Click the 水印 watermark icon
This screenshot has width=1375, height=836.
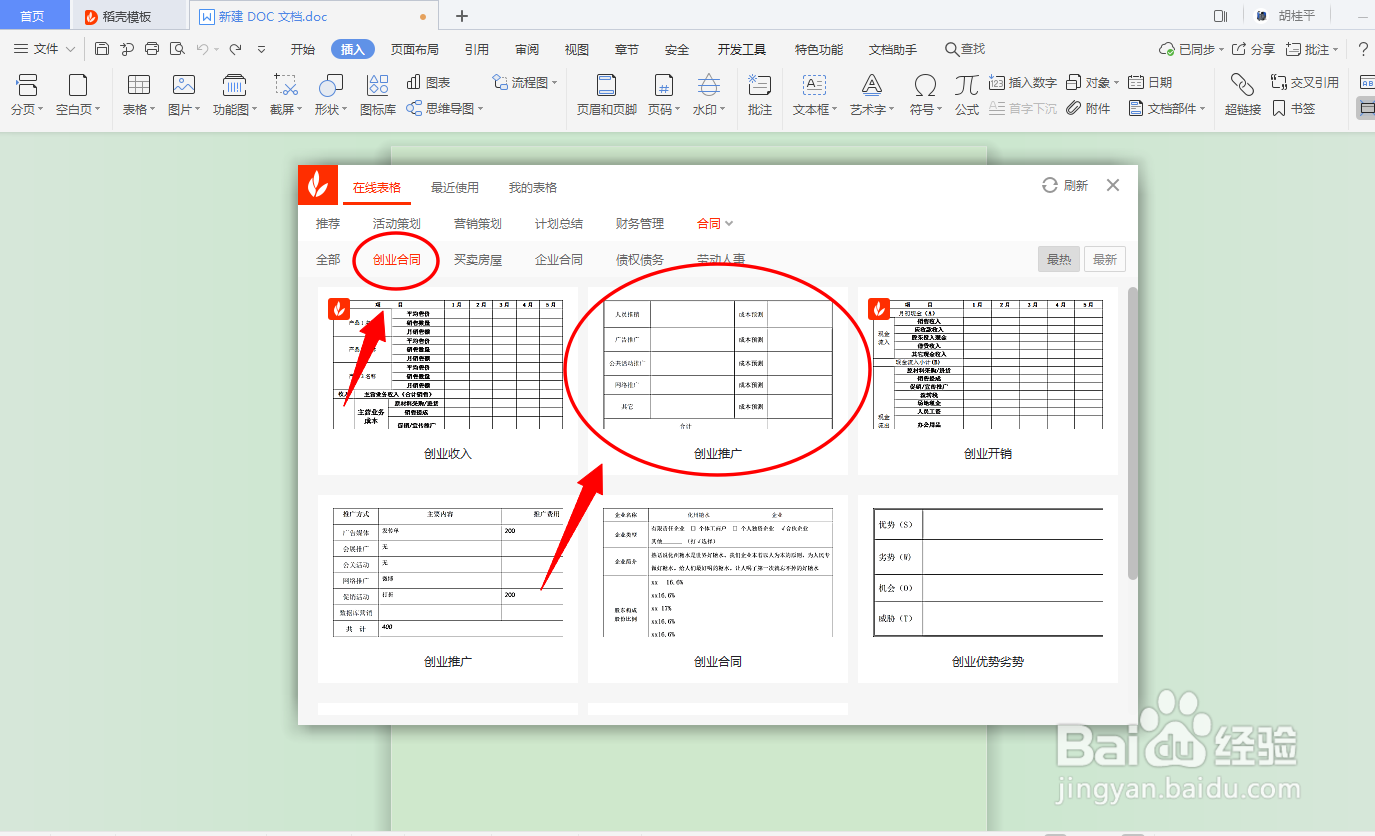[x=709, y=85]
